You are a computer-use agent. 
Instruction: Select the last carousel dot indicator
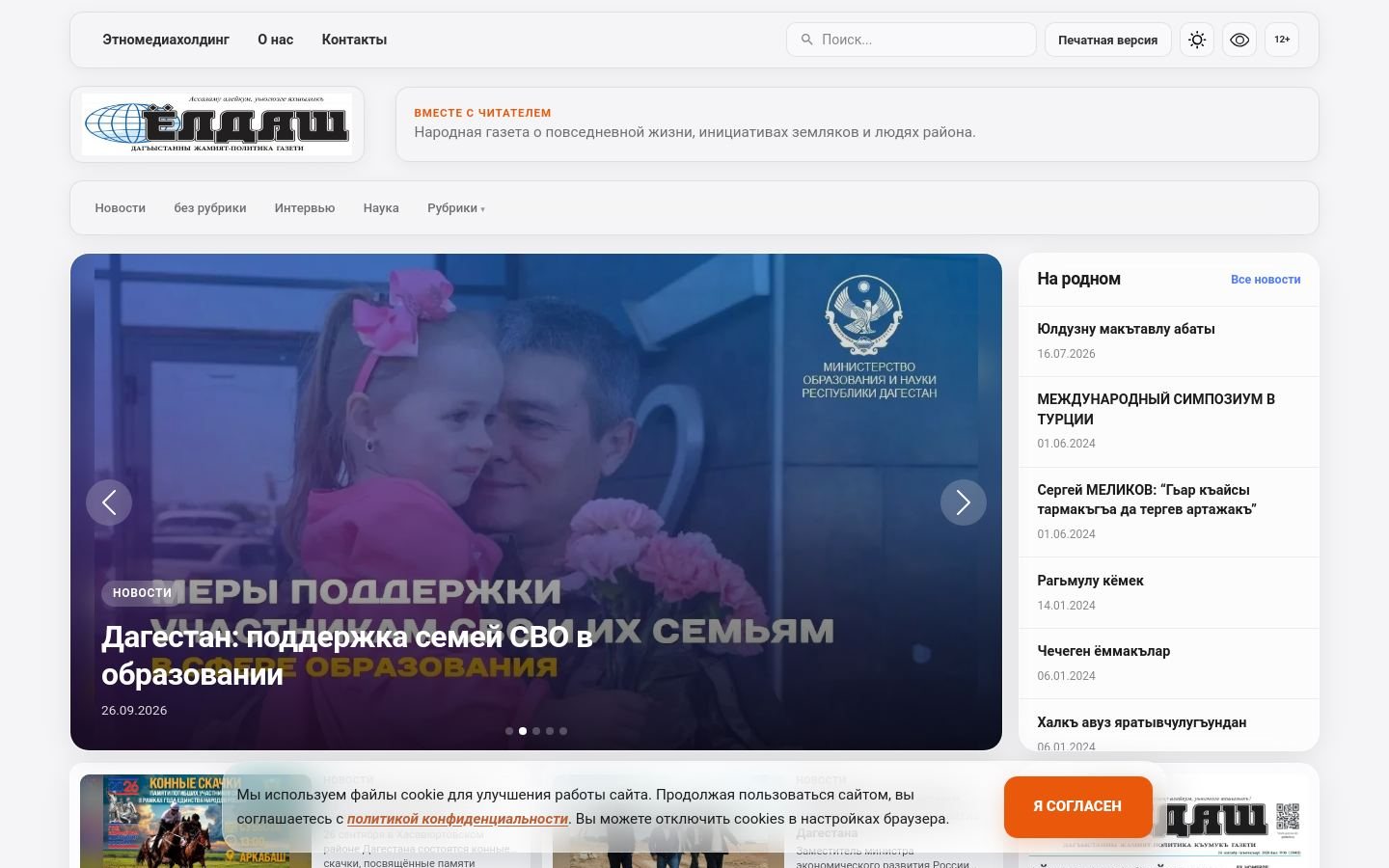tap(563, 731)
